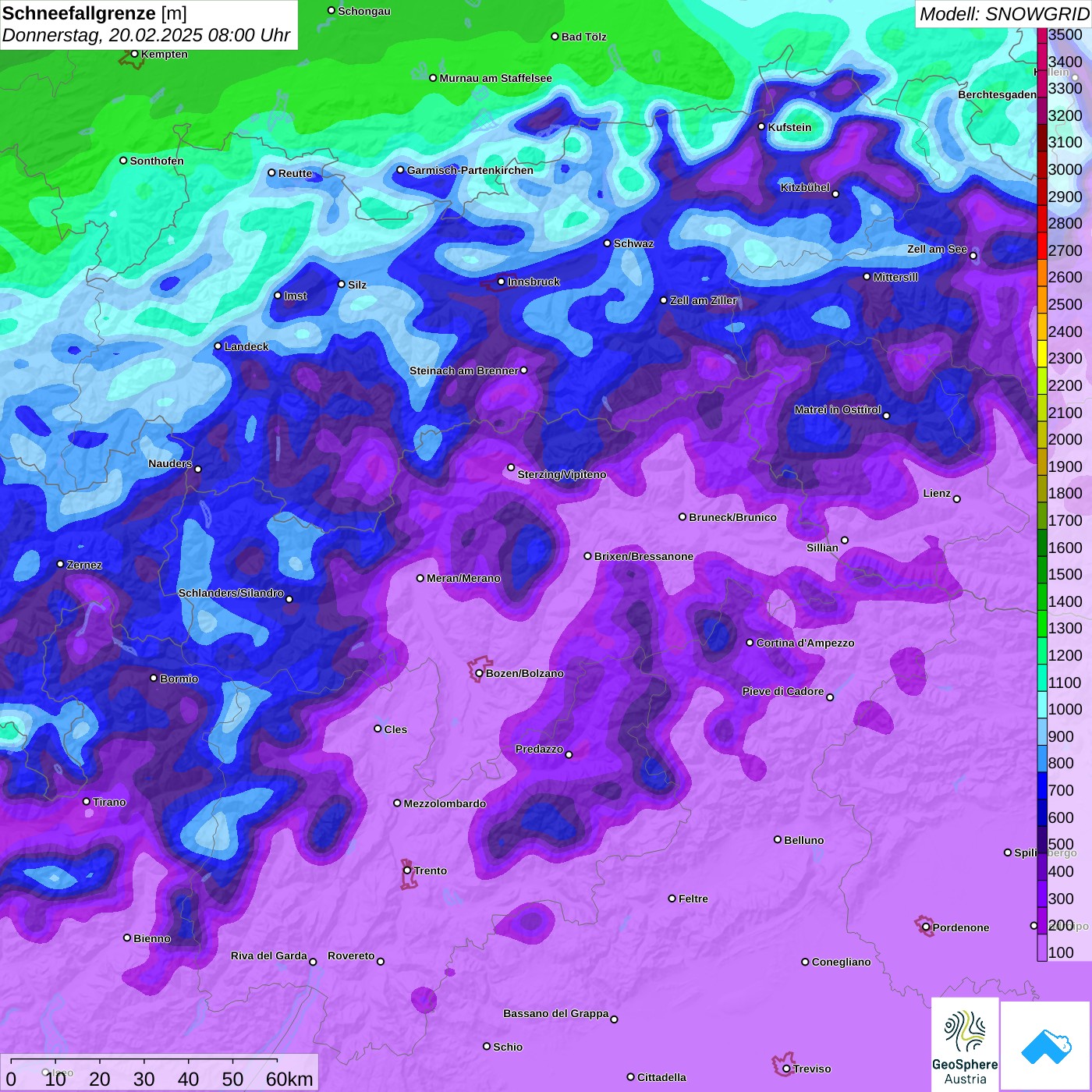Click the '1000' legend value
Image resolution: width=1092 pixels, height=1092 pixels.
pos(1065,709)
